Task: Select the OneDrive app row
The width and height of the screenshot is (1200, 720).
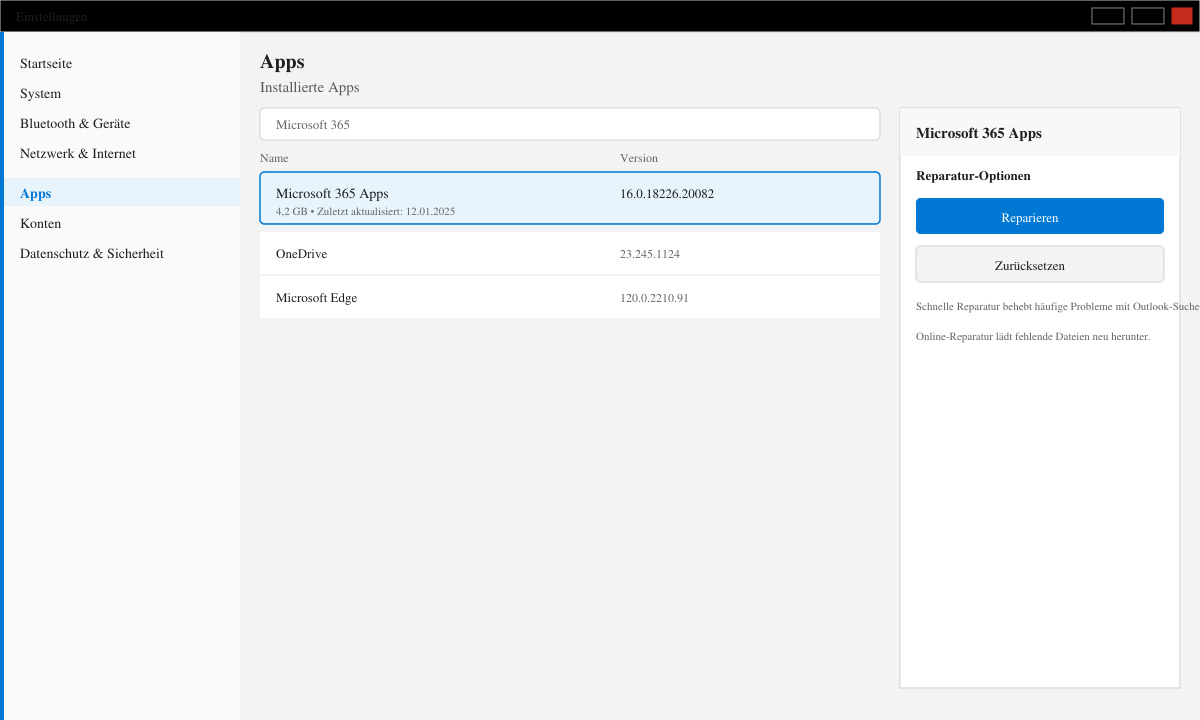Action: pos(570,254)
